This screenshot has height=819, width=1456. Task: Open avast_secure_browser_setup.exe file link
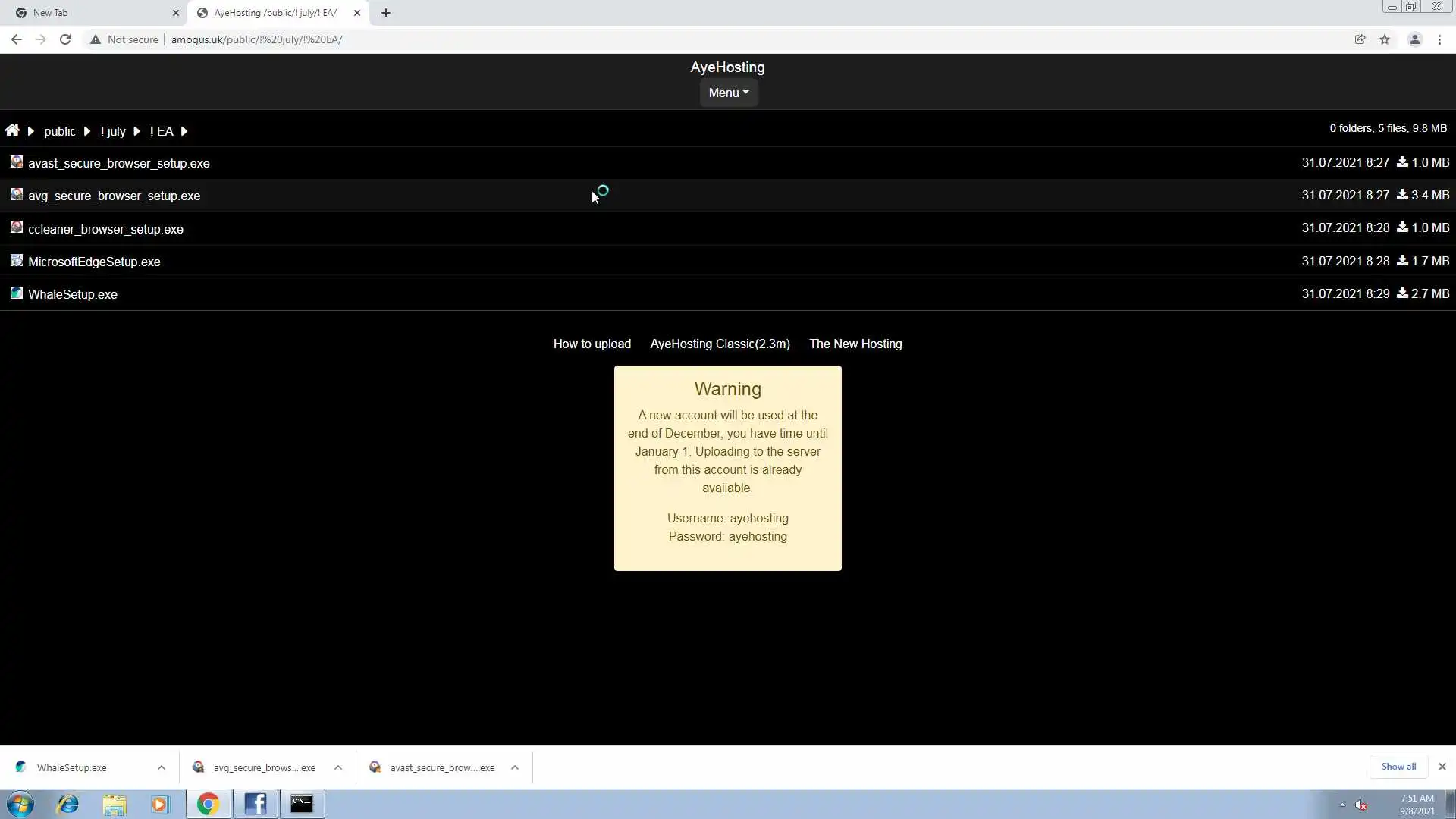tap(119, 163)
